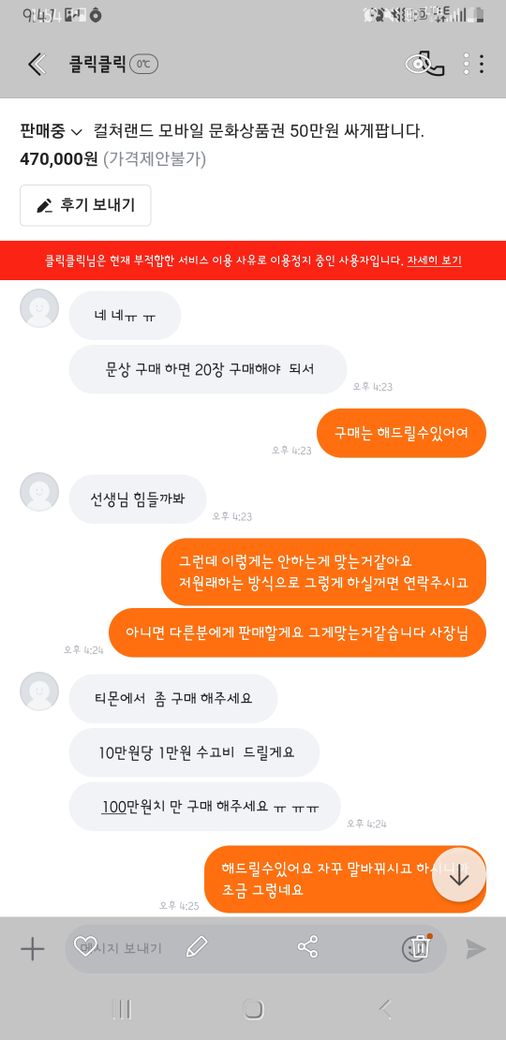
Task: Tap the Android home navigation button
Action: [x=253, y=1009]
